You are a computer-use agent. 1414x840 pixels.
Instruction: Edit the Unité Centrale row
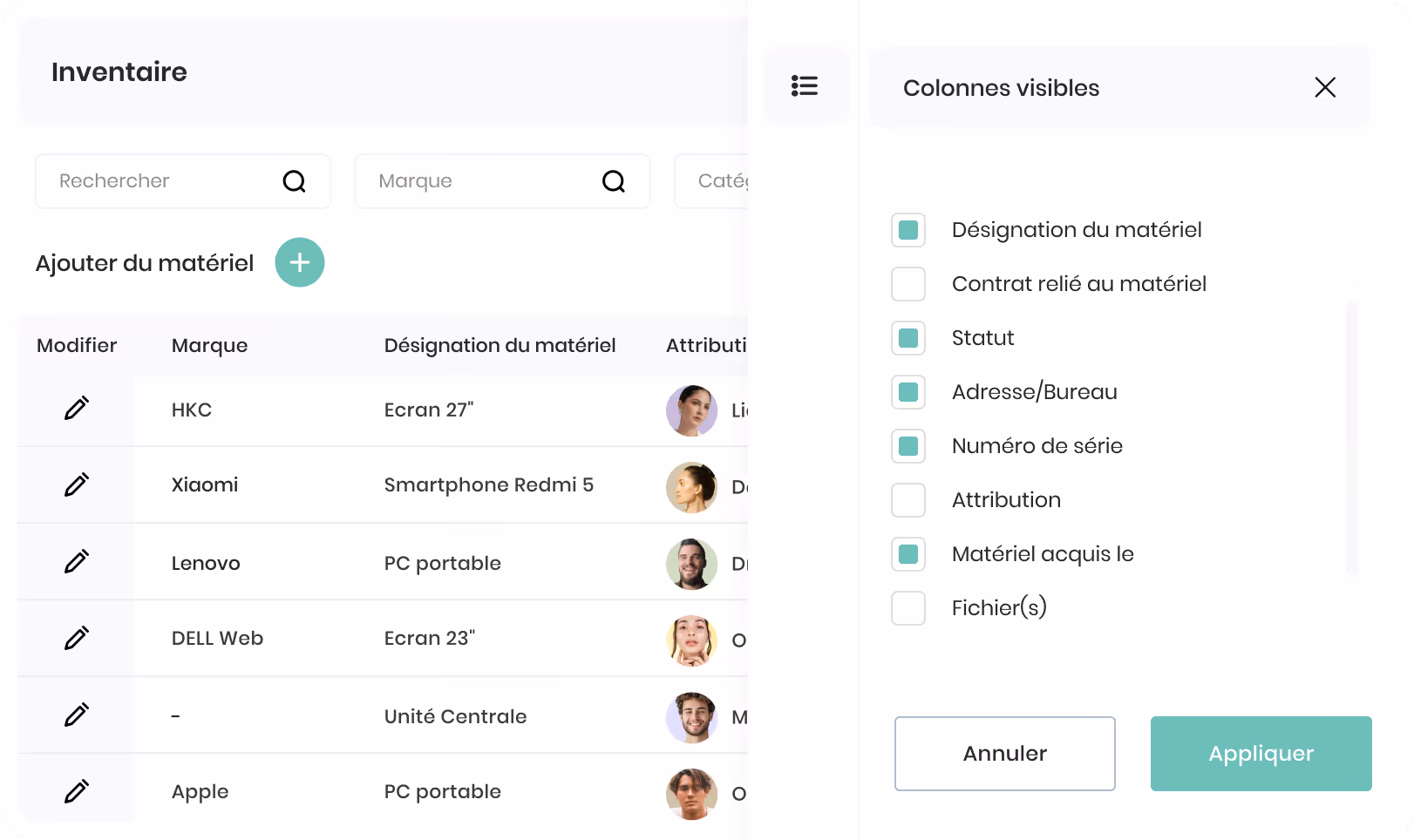[x=77, y=715]
